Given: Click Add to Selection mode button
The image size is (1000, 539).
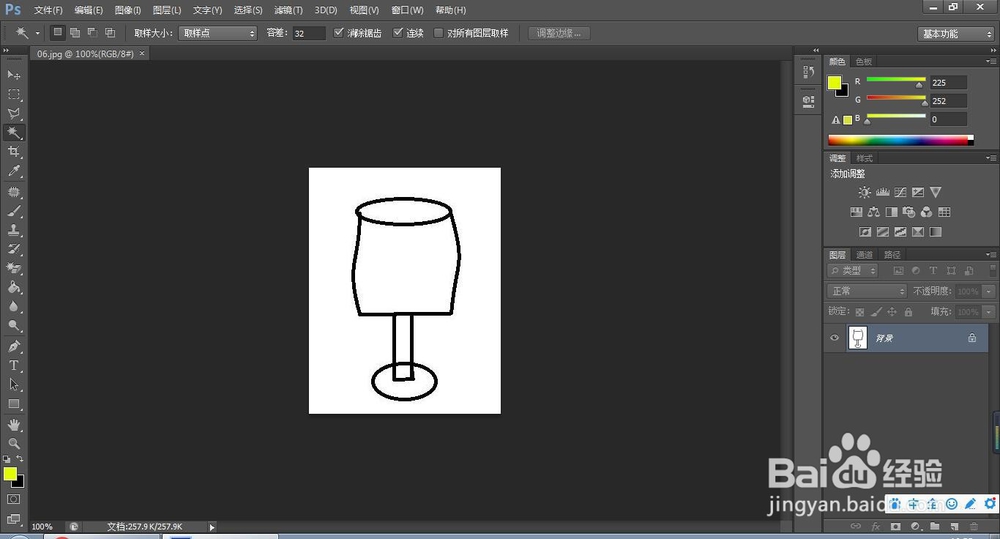Looking at the screenshot, I should coord(75,33).
